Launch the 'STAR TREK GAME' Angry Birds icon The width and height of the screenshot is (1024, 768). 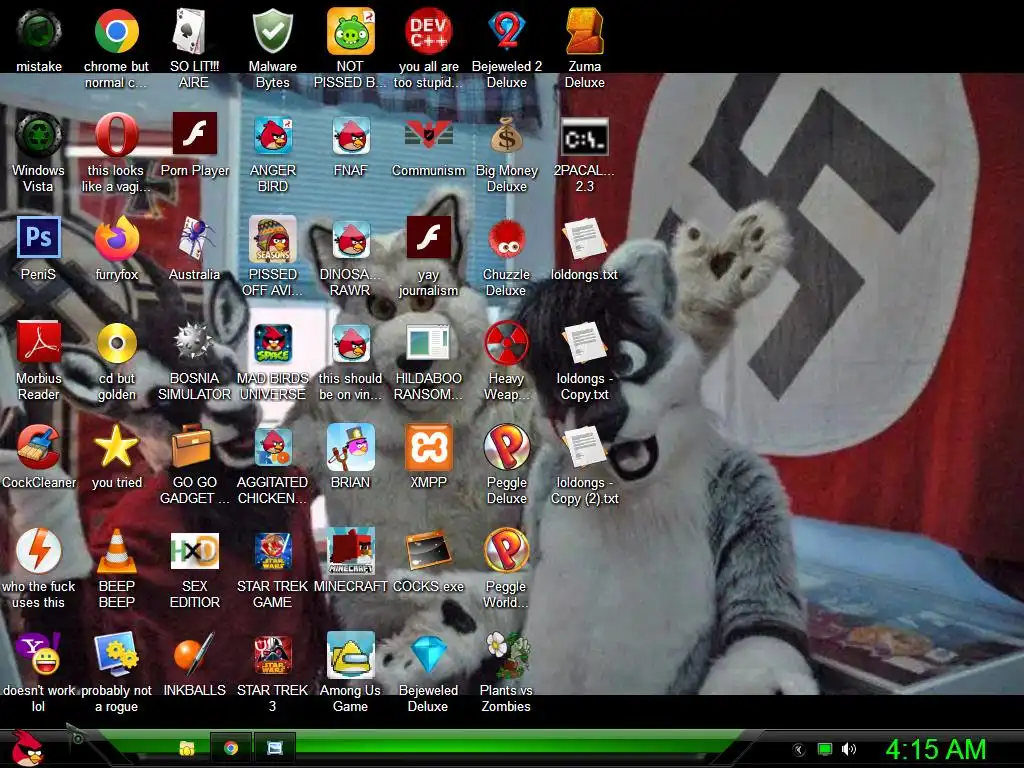(x=272, y=551)
